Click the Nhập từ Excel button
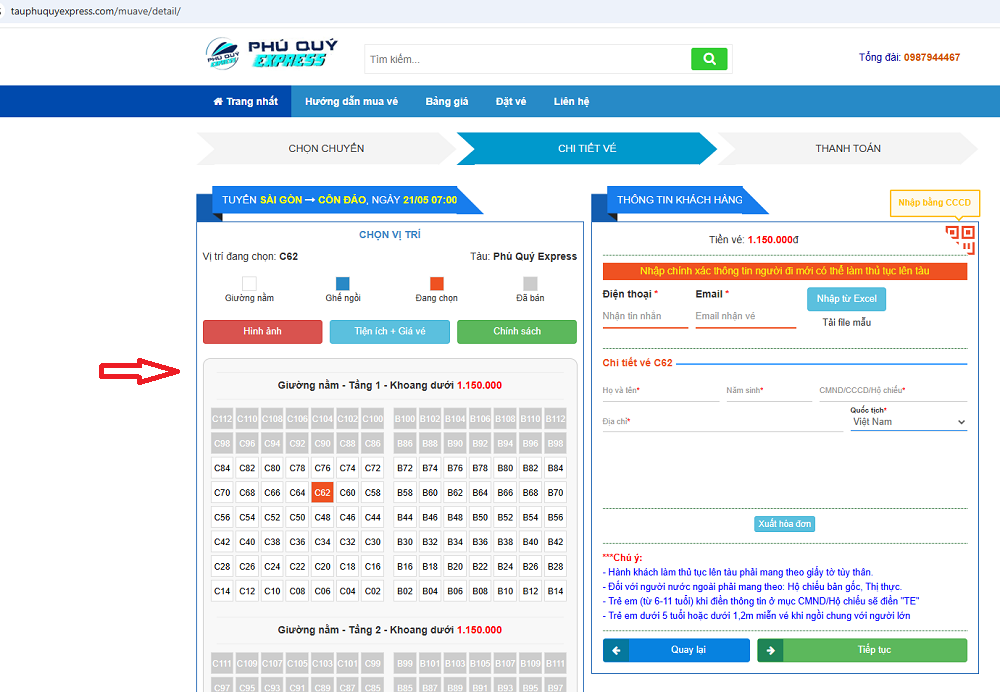This screenshot has width=1000, height=692. pos(846,299)
